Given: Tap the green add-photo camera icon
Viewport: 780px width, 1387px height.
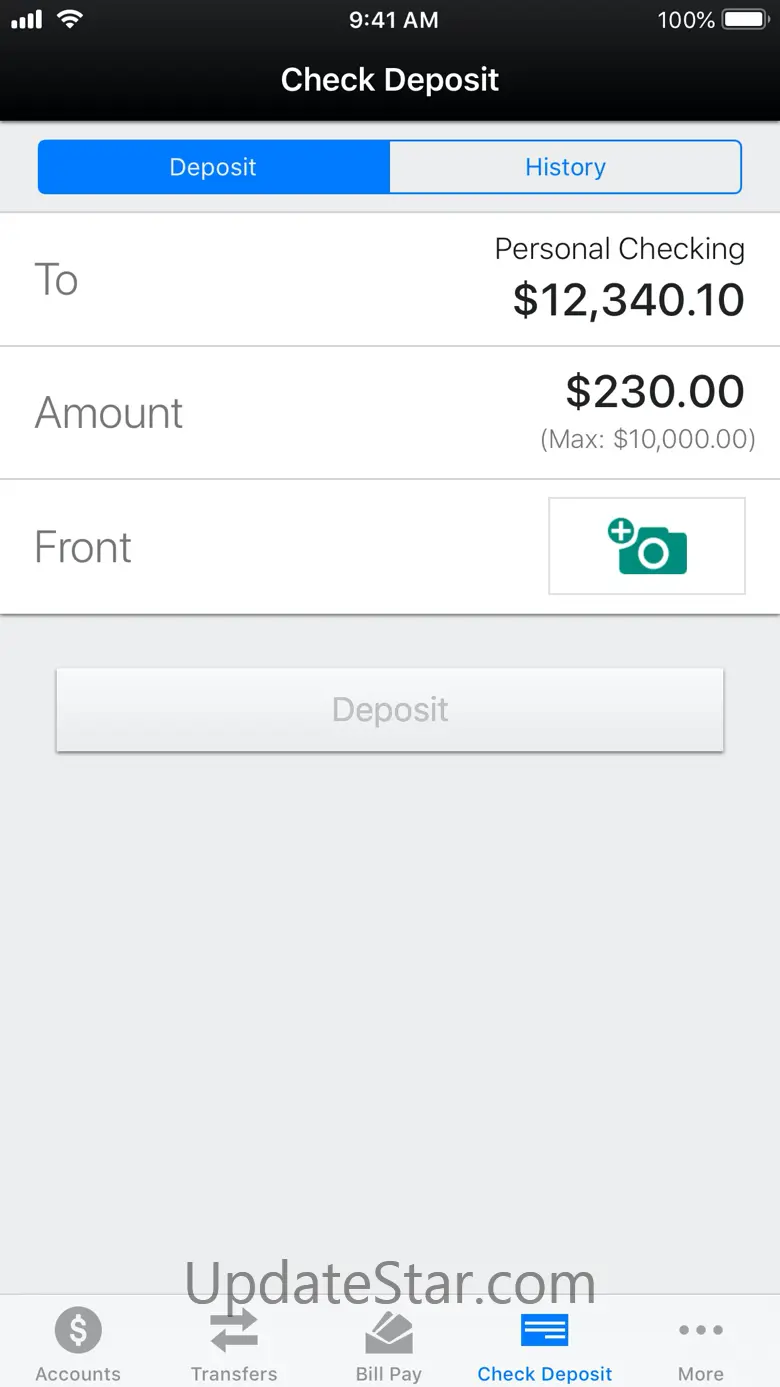Looking at the screenshot, I should pyautogui.click(x=647, y=546).
